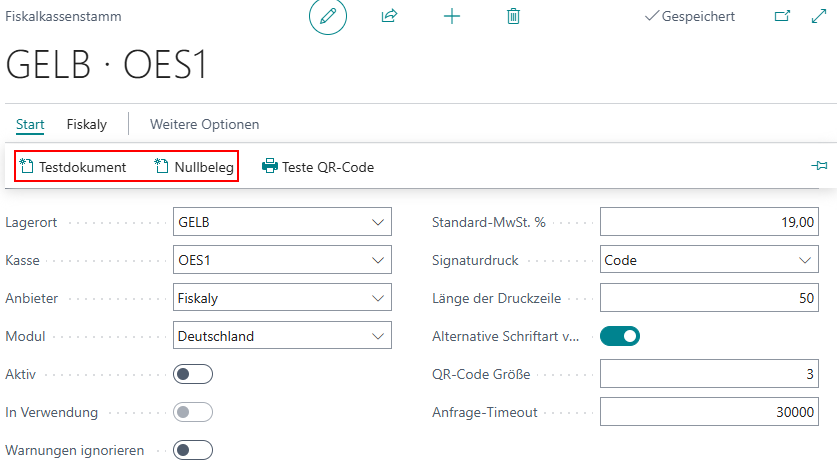This screenshot has height=463, width=837.
Task: Switch to the Fiskaly tab
Action: pos(87,124)
